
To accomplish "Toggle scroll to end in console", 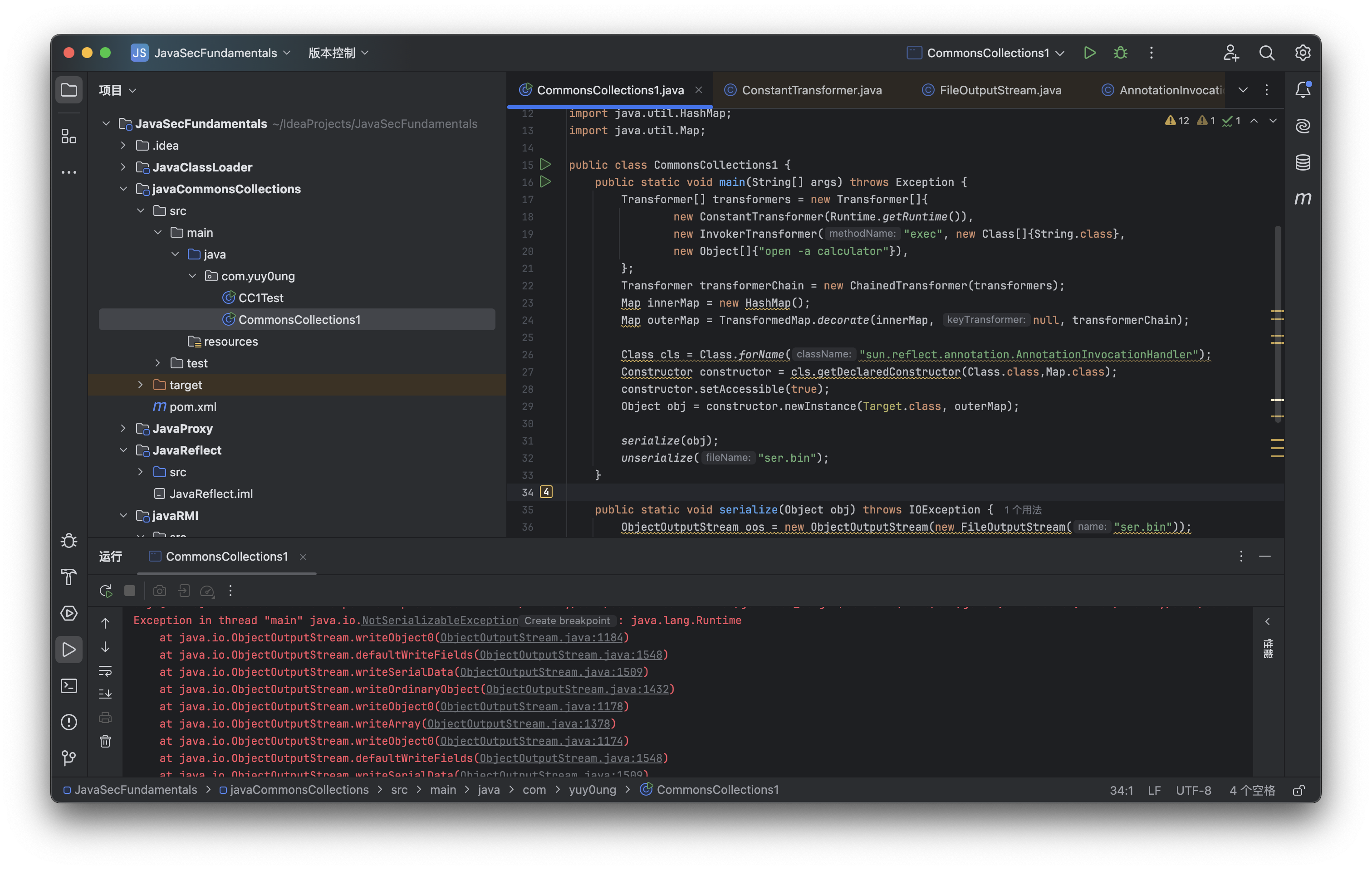I will (105, 694).
